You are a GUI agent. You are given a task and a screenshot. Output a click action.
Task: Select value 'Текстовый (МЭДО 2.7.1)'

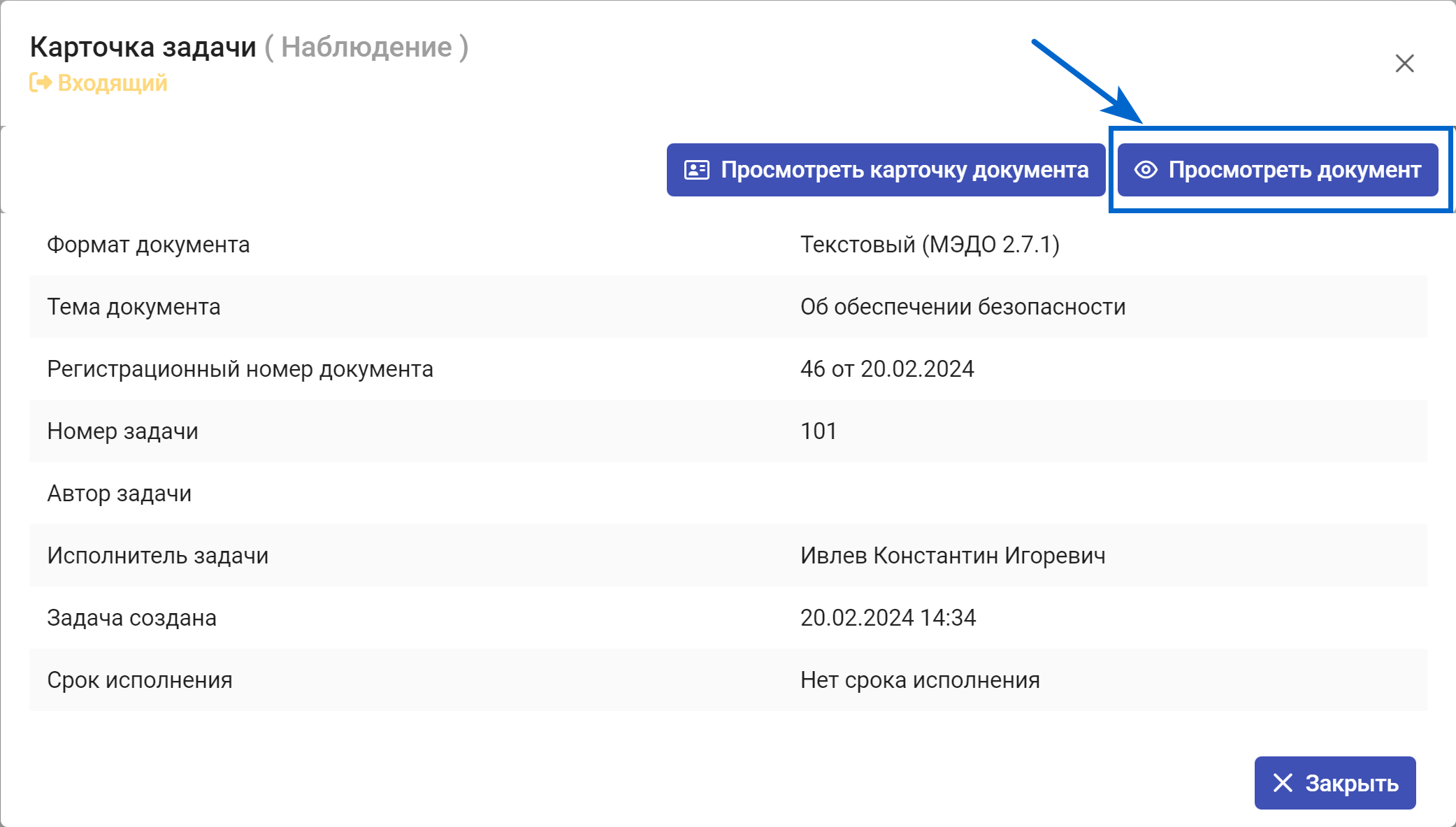pos(930,245)
